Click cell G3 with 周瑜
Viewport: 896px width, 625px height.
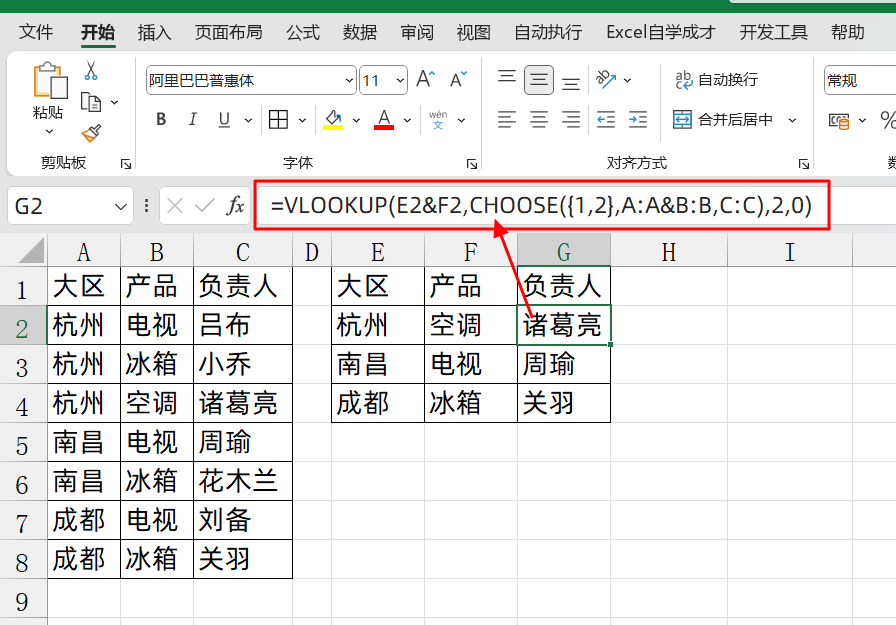pyautogui.click(x=564, y=364)
